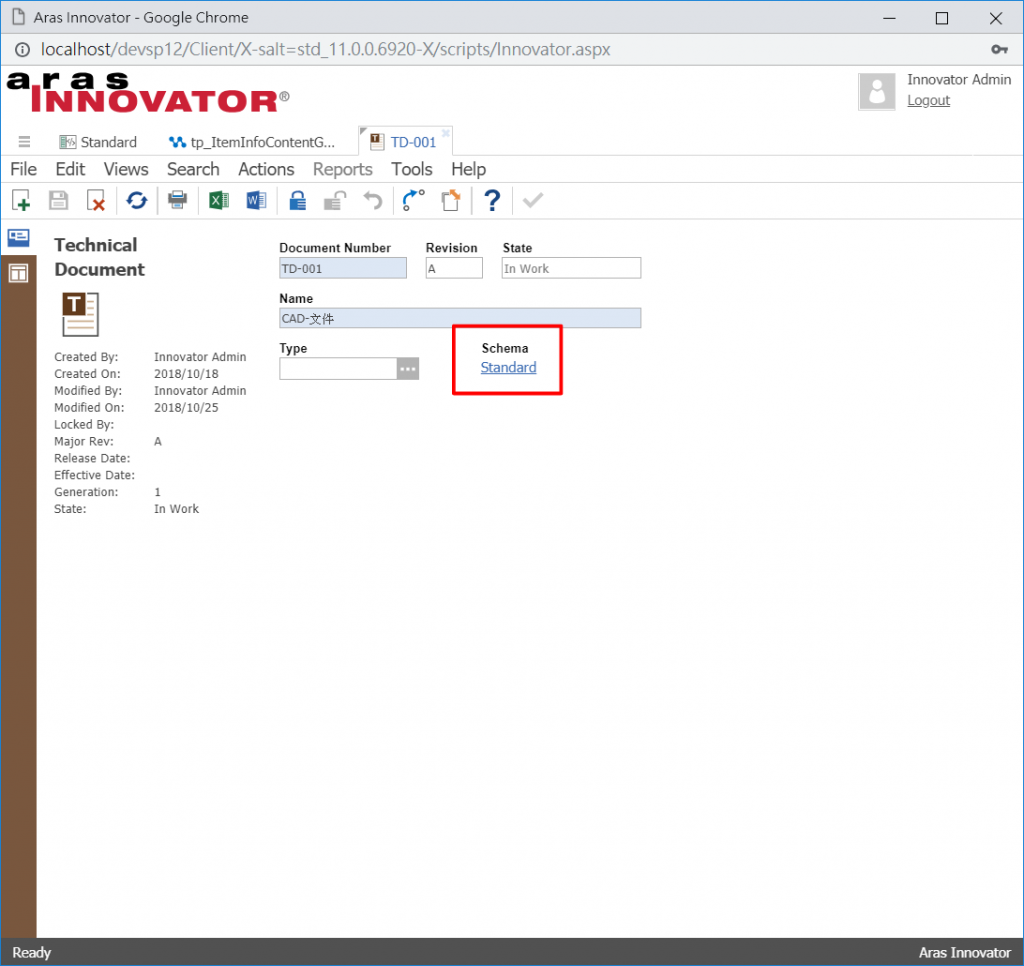Click the Technical Document type icon

coord(80,314)
